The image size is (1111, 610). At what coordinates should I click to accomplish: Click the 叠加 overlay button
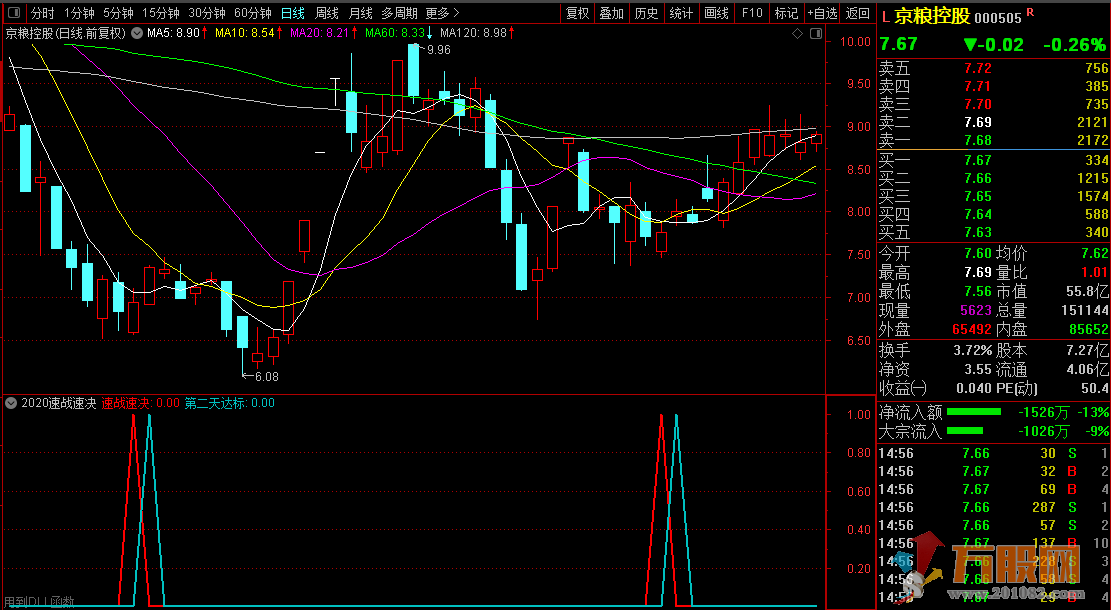[611, 13]
